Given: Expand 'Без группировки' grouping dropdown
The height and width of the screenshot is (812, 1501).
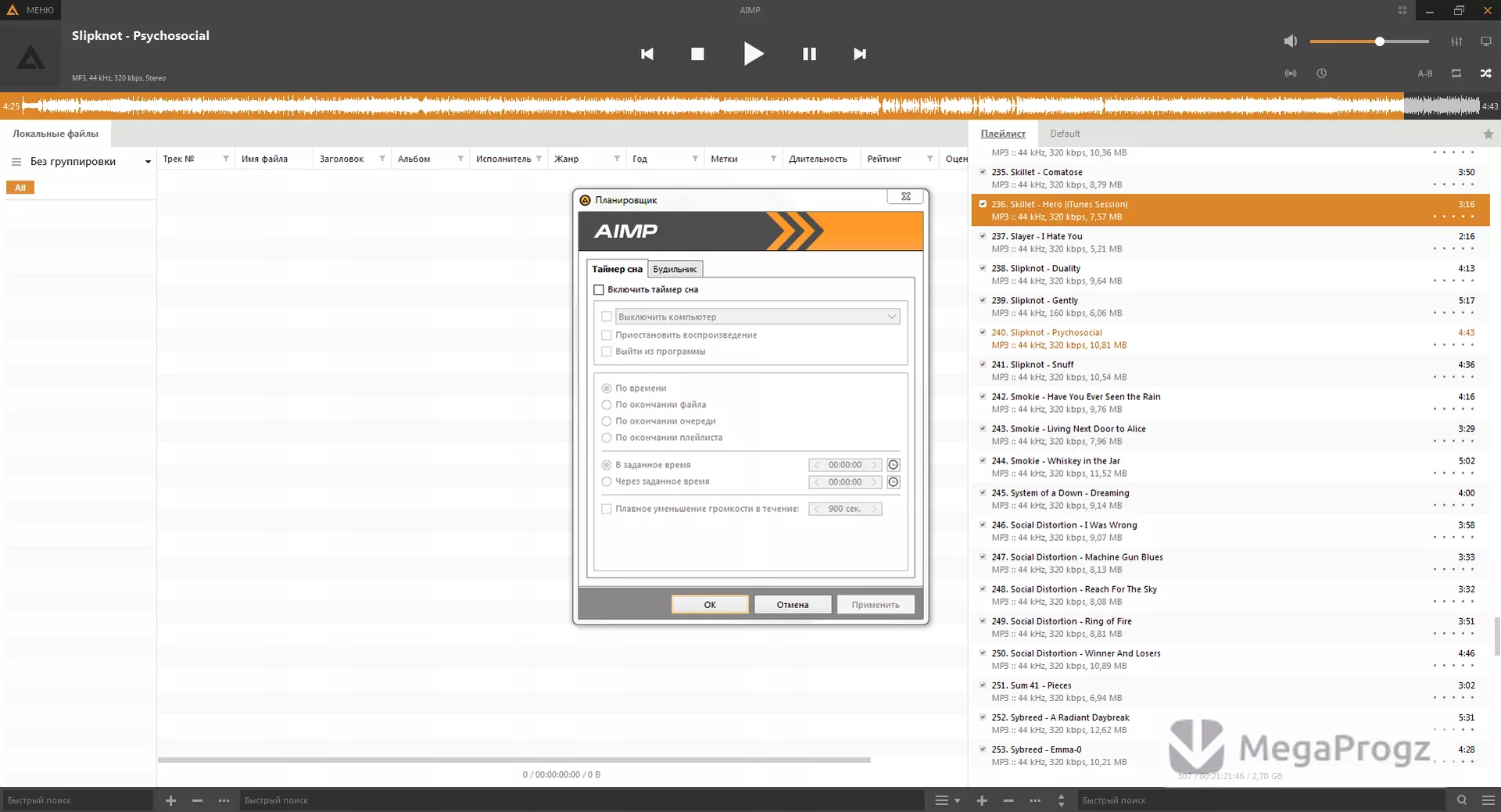Looking at the screenshot, I should point(148,162).
